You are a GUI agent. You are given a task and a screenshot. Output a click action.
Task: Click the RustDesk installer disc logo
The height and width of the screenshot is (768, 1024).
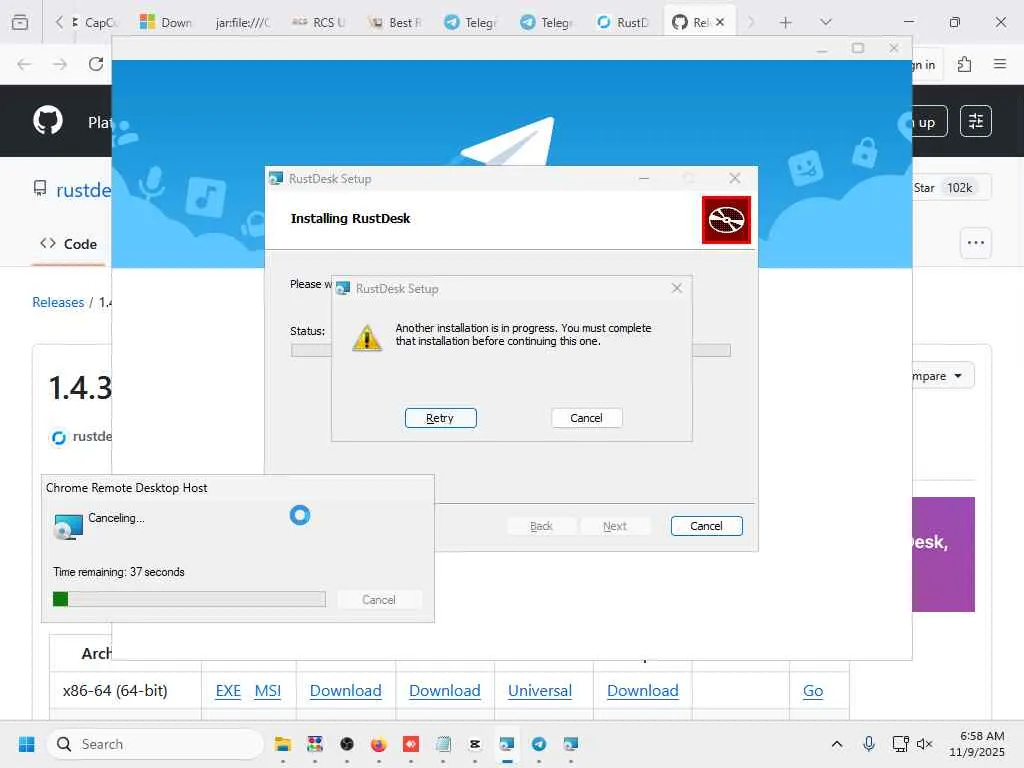point(726,220)
